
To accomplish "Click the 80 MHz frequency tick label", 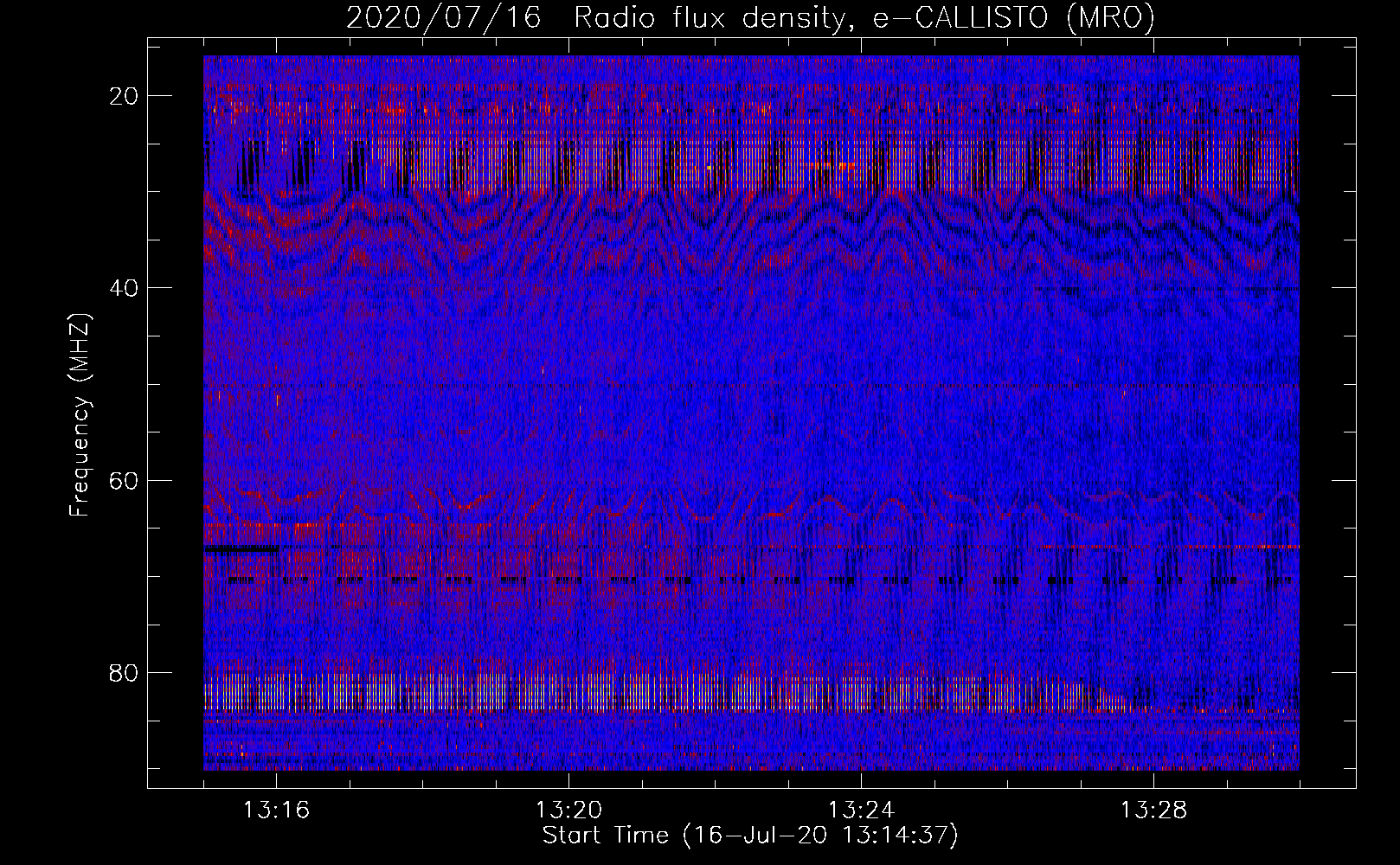I will (125, 672).
